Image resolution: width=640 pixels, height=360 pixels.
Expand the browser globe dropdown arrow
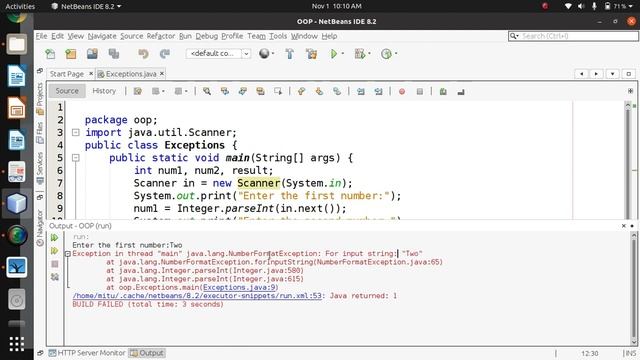click(x=273, y=53)
